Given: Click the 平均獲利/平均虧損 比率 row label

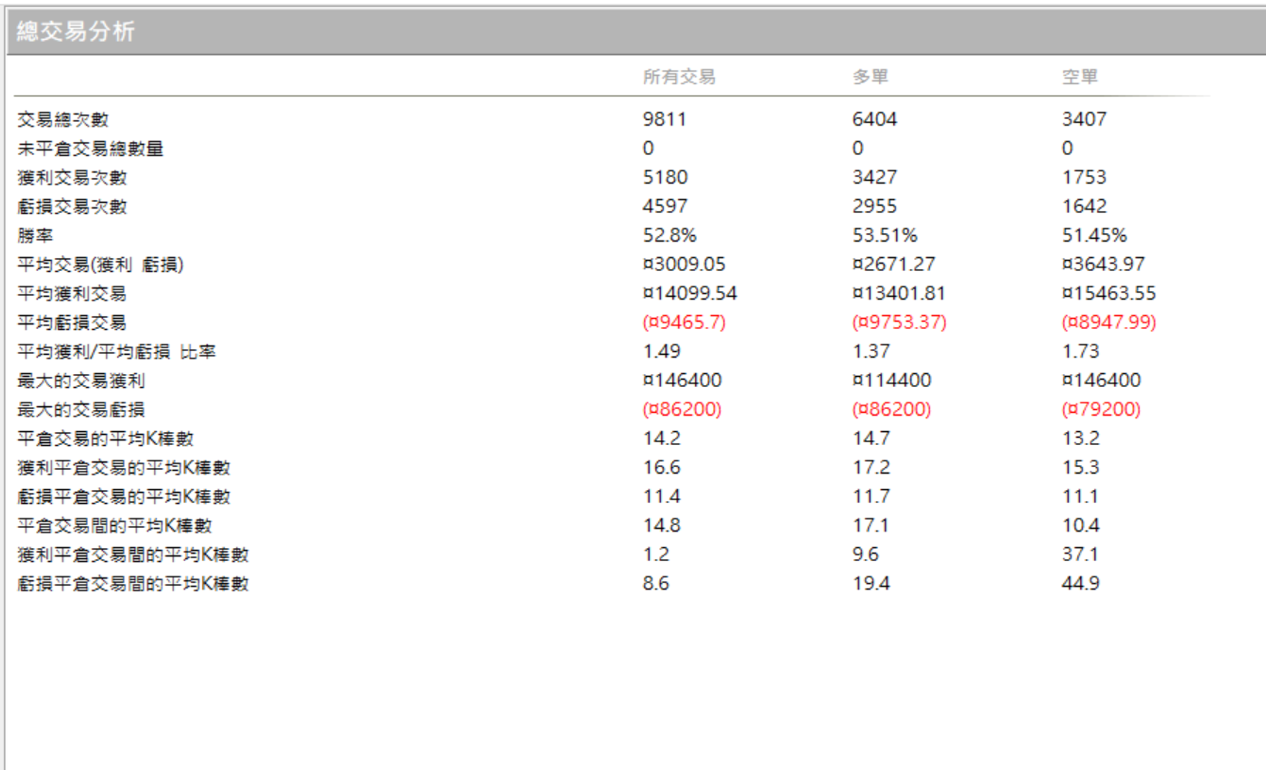Looking at the screenshot, I should (117, 352).
